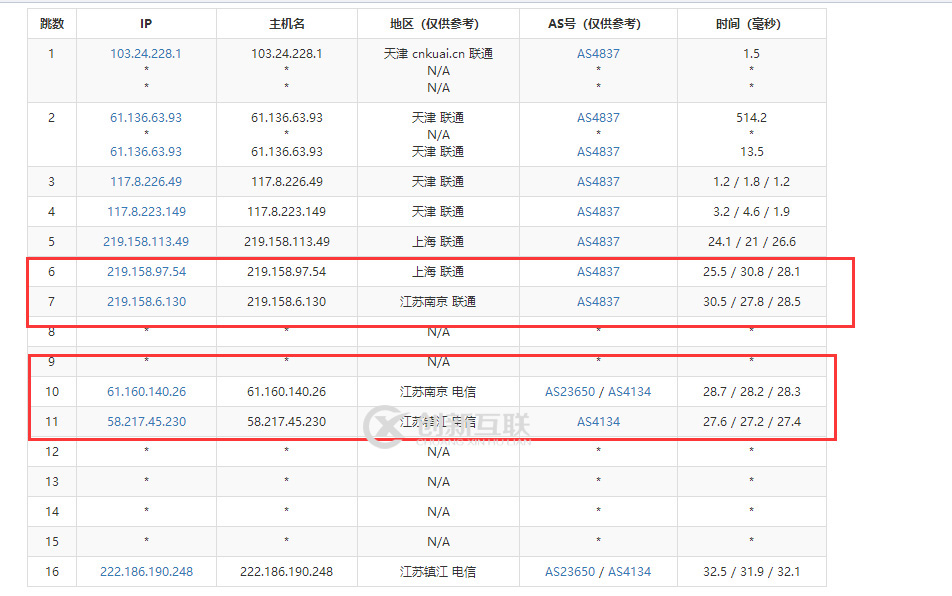
Task: Open IP link 58.217.45.230
Action: pyautogui.click(x=146, y=421)
